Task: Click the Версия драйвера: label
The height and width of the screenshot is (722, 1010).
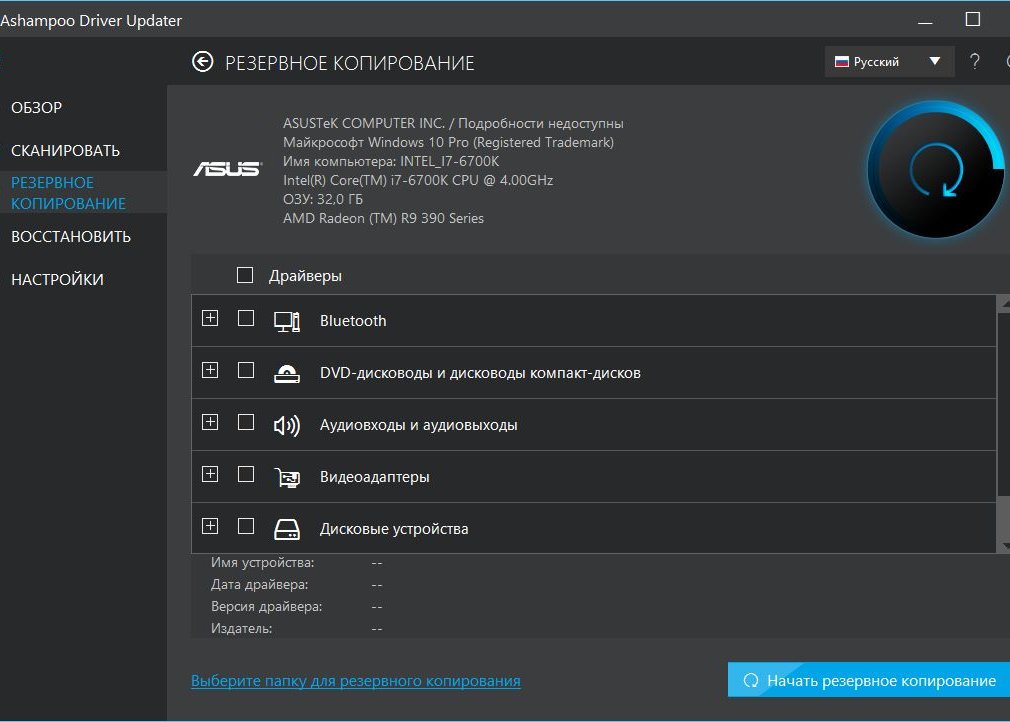Action: [x=266, y=607]
